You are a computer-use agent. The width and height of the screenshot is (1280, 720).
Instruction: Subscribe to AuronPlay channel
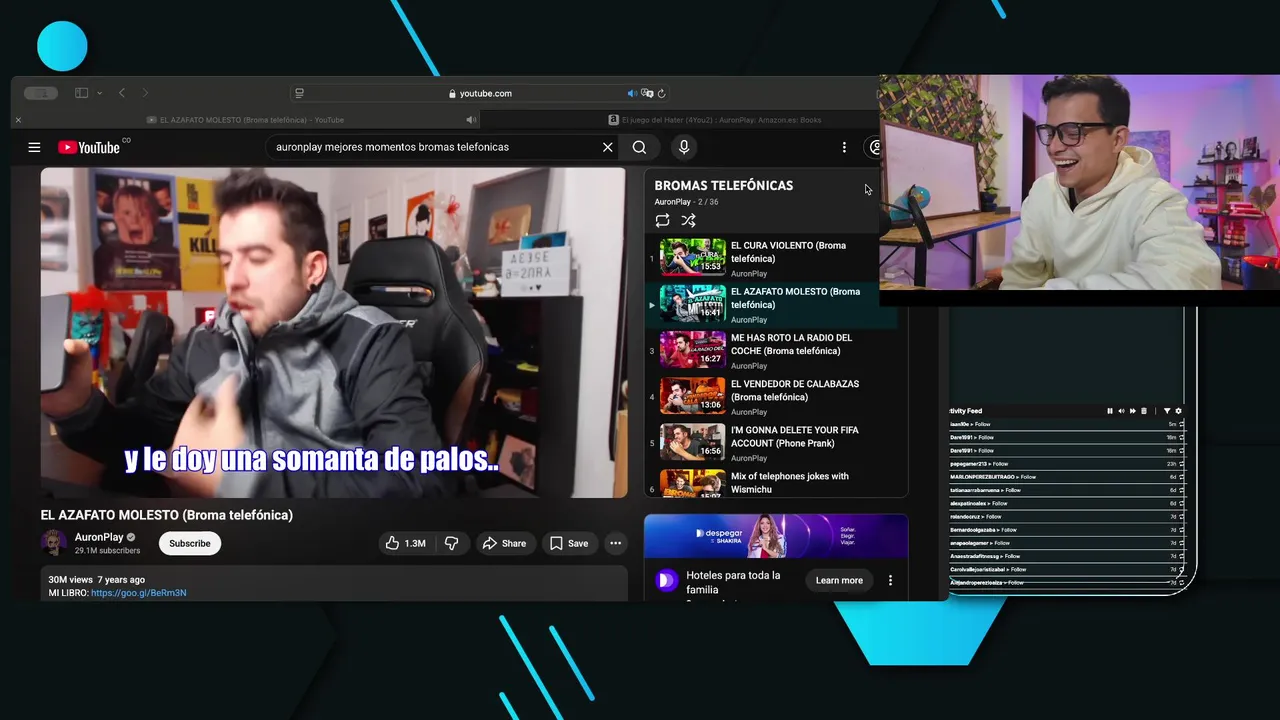tap(189, 543)
